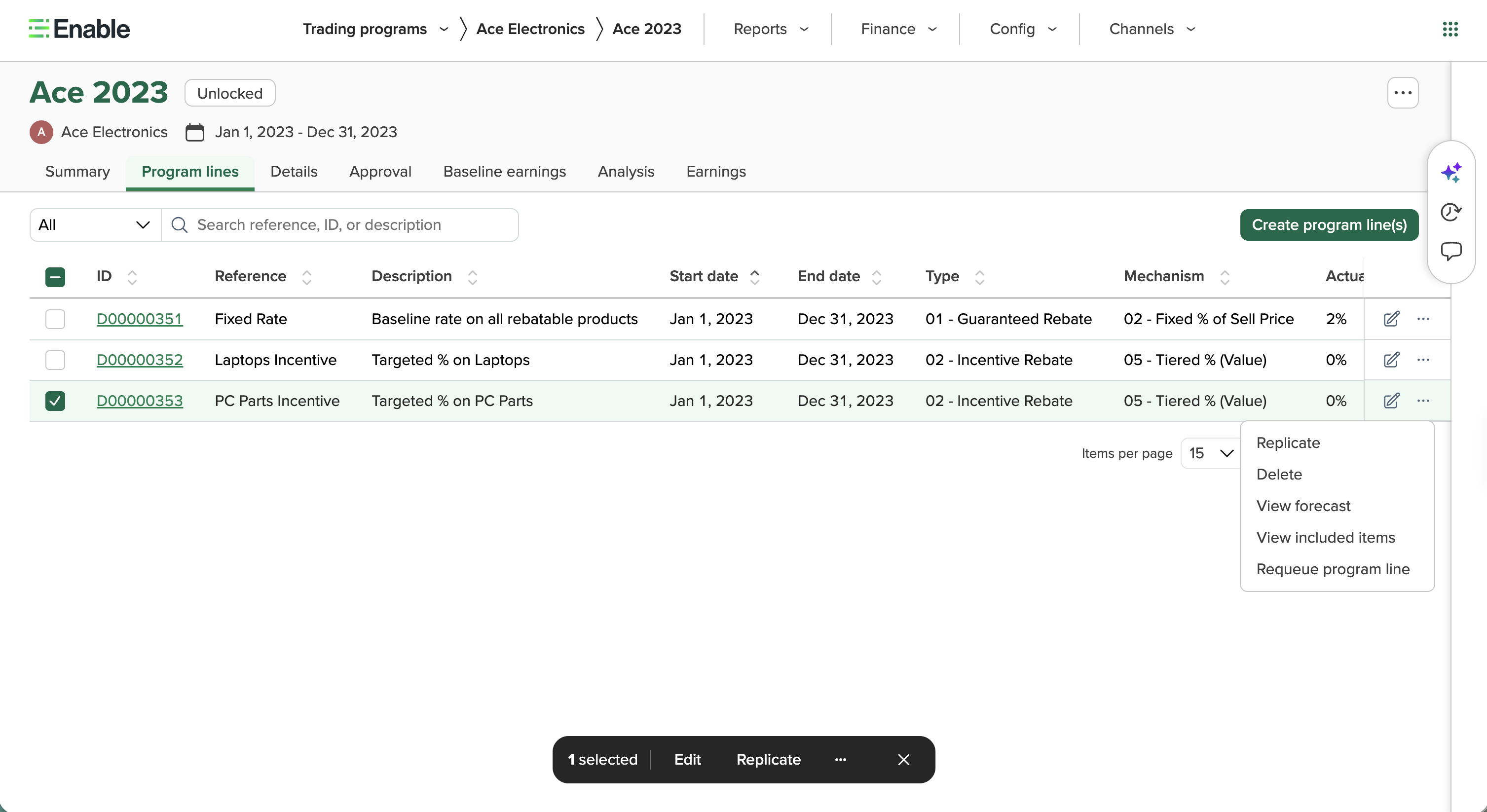Open the apps grid icon
The height and width of the screenshot is (812, 1487).
(1450, 29)
